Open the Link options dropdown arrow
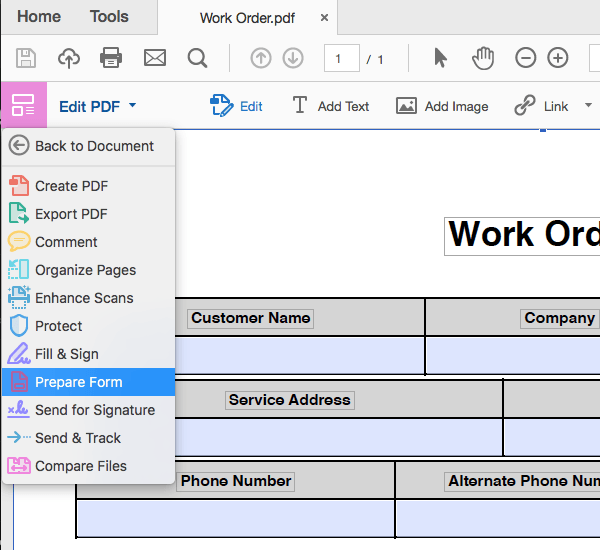This screenshot has width=600, height=550. click(588, 105)
